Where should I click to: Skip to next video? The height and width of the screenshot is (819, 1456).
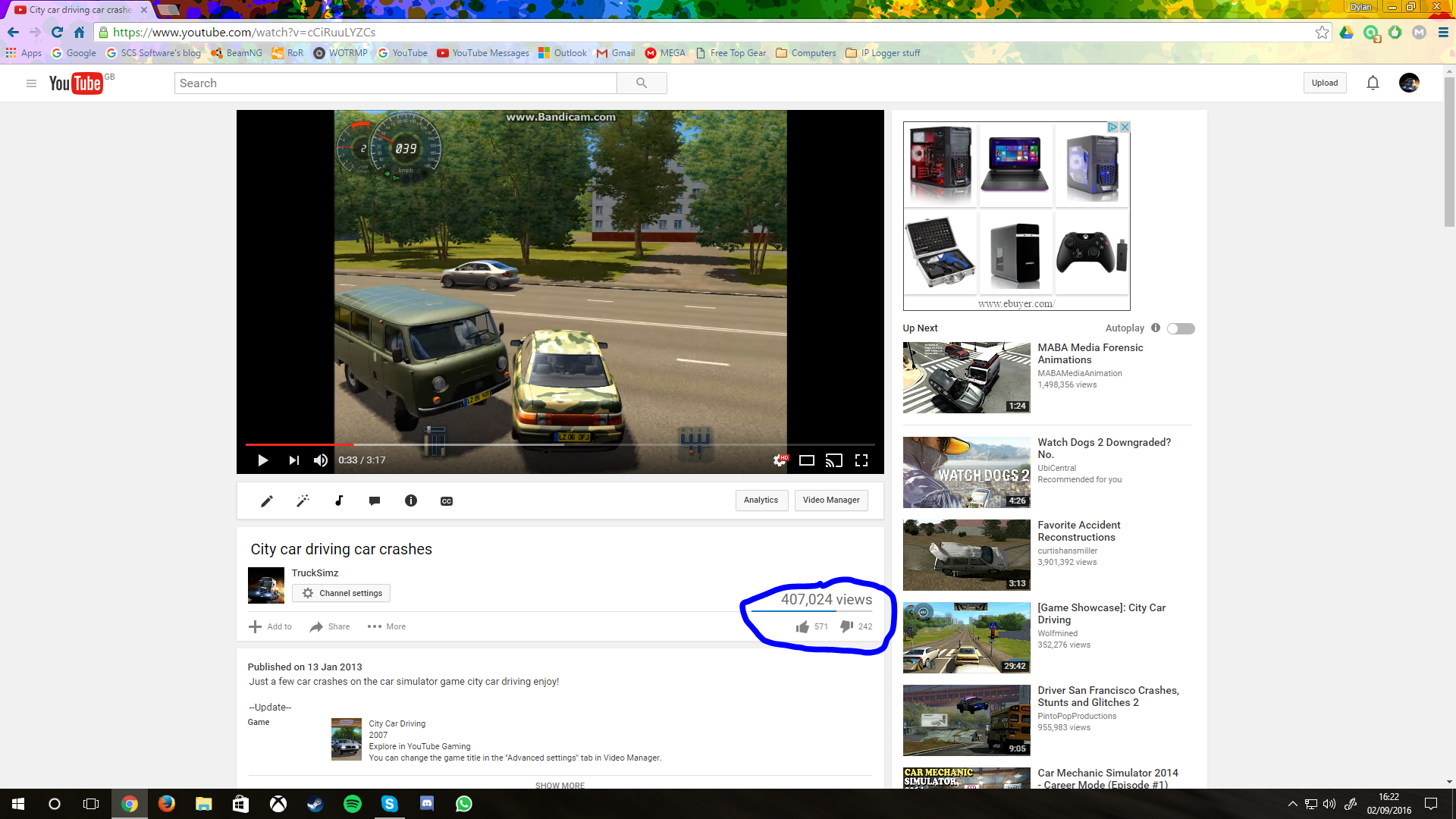[x=293, y=460]
